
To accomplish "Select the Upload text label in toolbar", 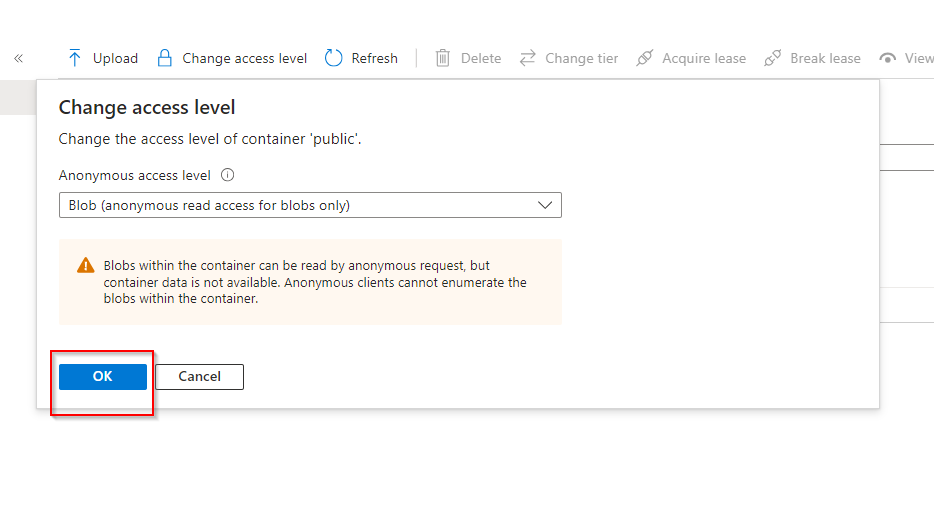I will tap(115, 58).
